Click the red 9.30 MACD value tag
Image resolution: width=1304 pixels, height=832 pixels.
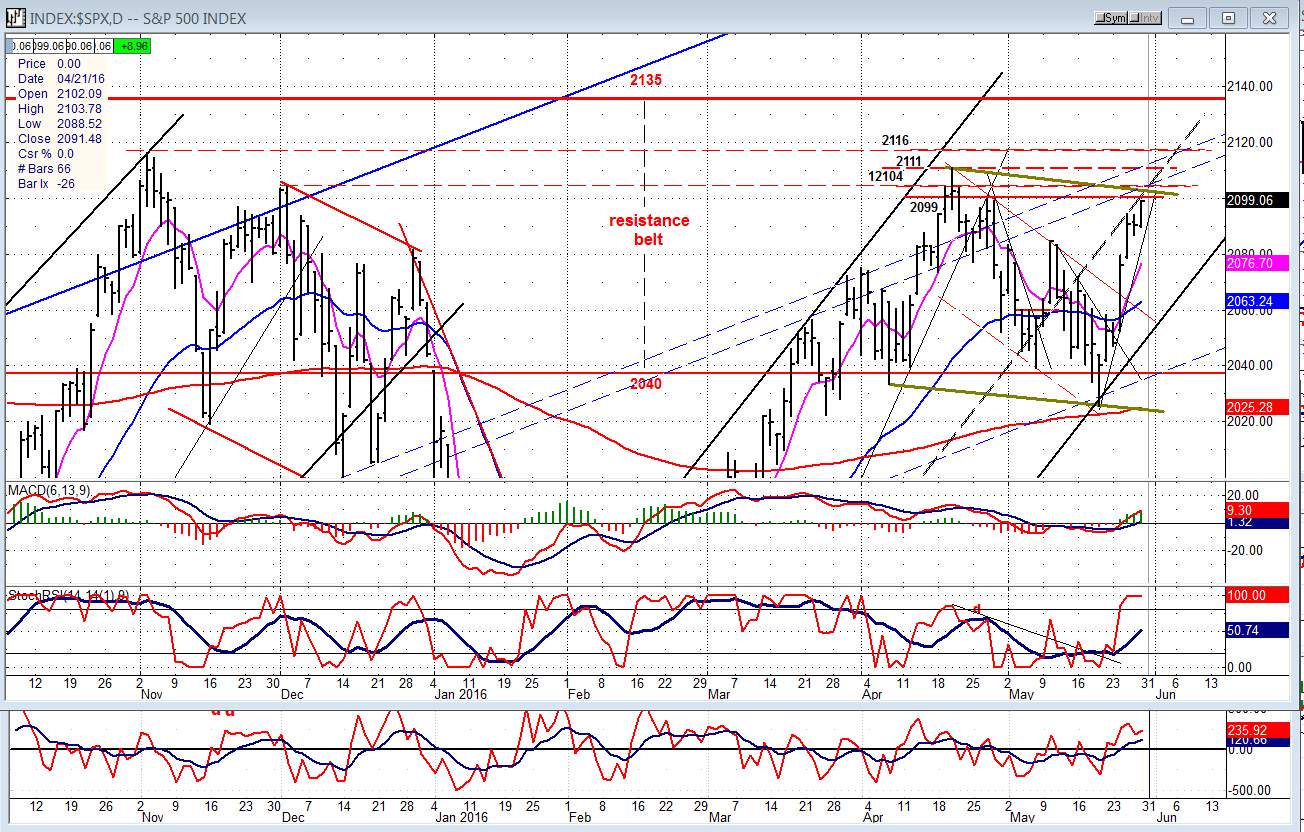click(x=1256, y=509)
